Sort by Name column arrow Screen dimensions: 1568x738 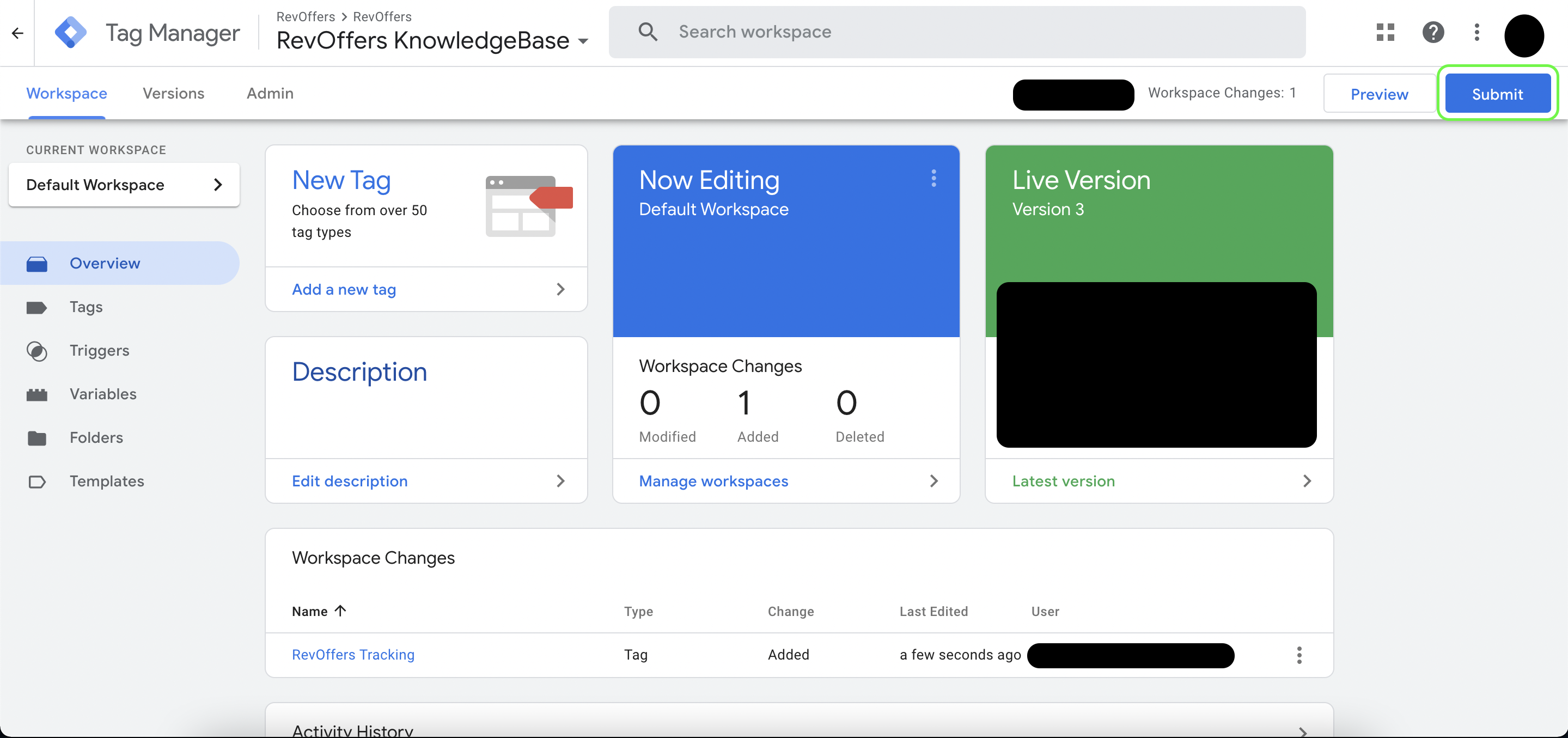pyautogui.click(x=340, y=611)
